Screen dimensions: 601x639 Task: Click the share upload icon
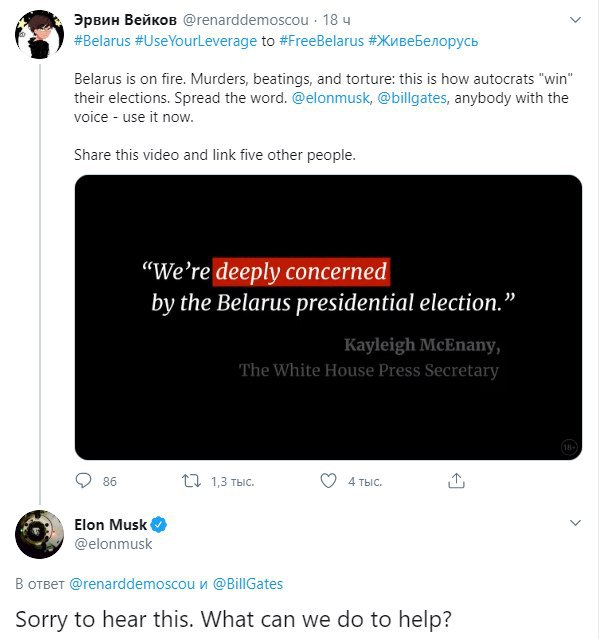(x=456, y=481)
